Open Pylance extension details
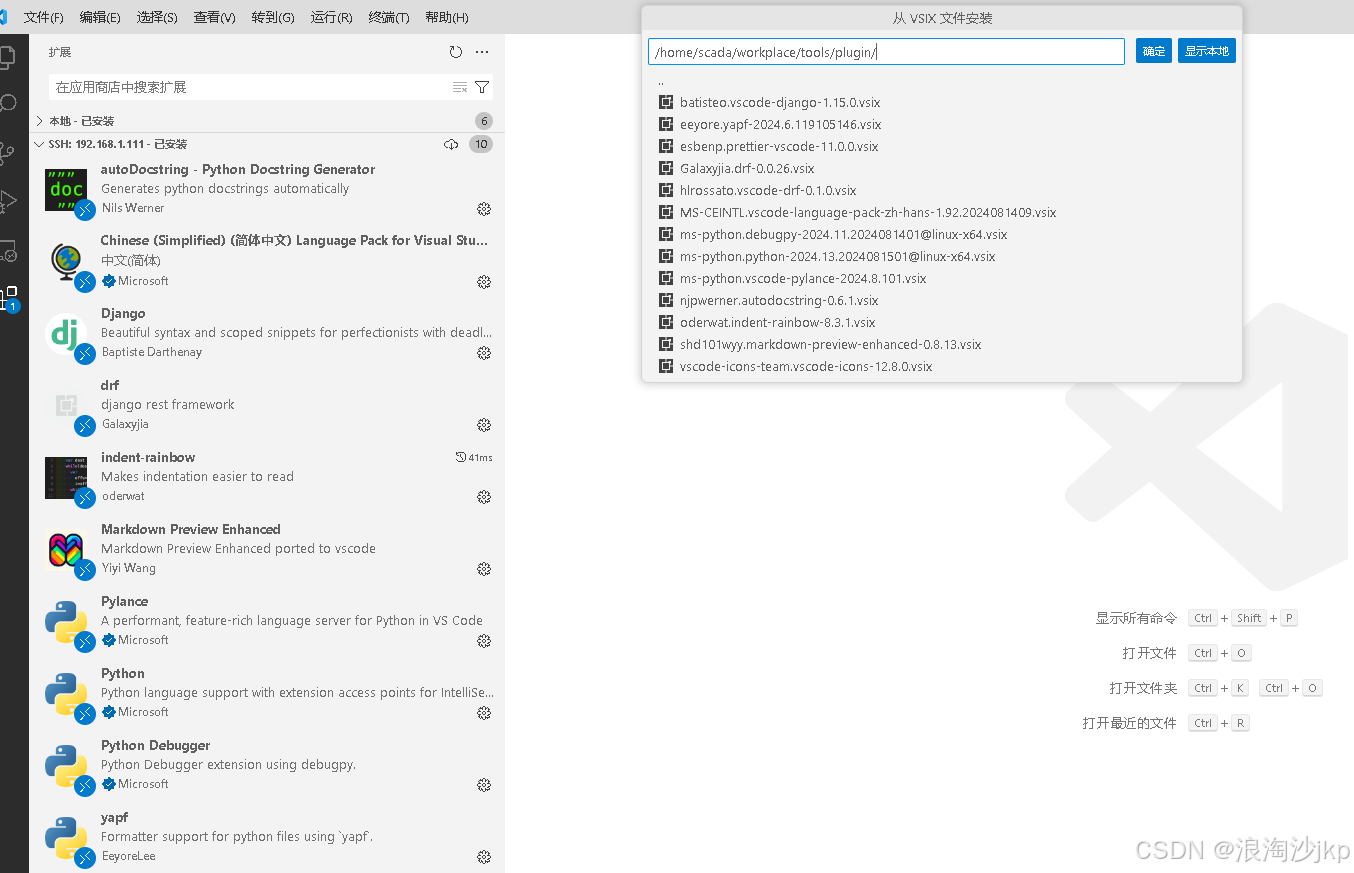 pyautogui.click(x=267, y=621)
